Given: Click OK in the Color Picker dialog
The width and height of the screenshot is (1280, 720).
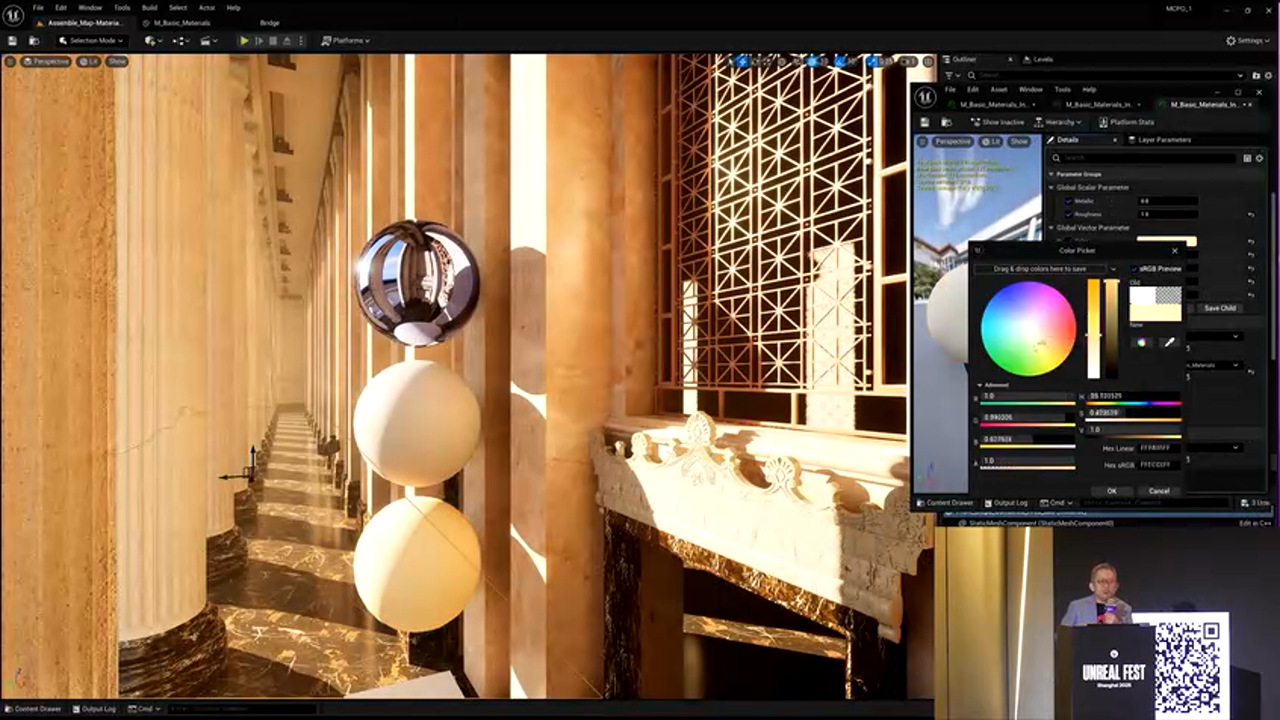Looking at the screenshot, I should (1111, 491).
